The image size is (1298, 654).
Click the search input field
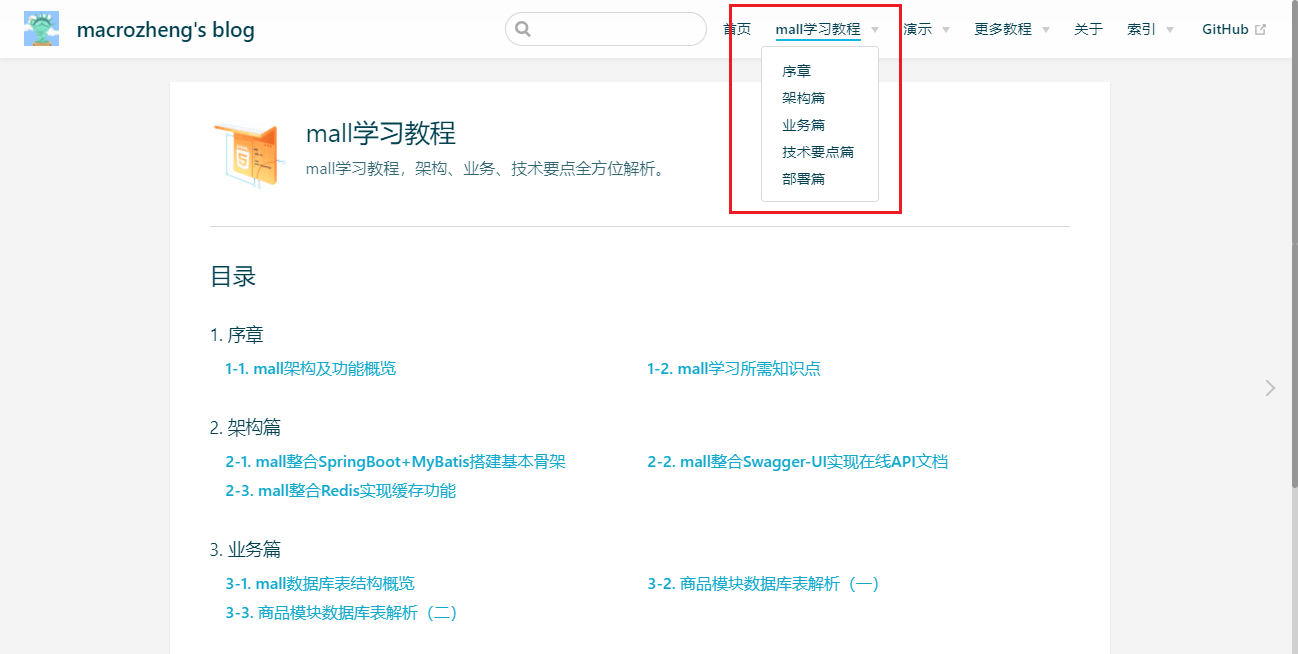tap(606, 29)
